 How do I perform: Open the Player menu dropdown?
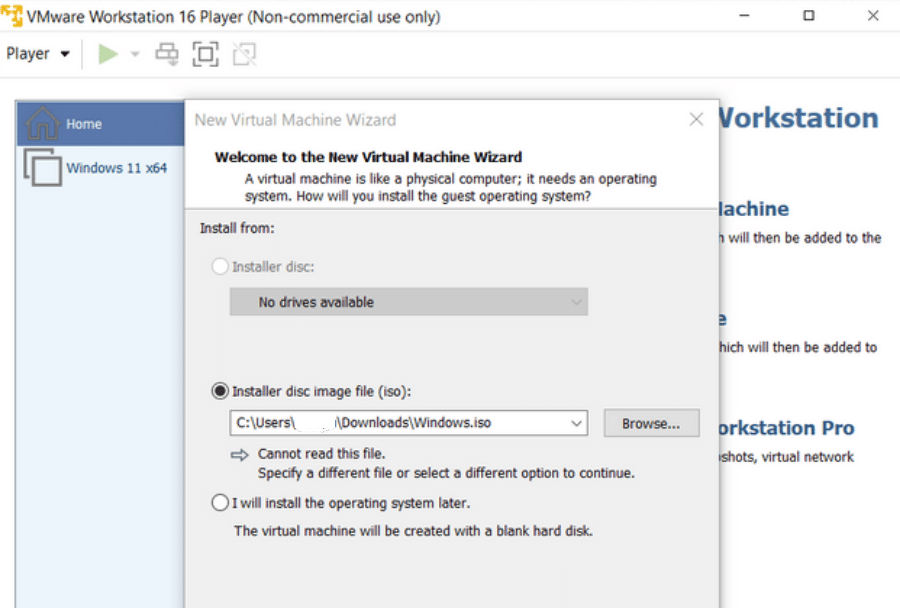click(38, 54)
